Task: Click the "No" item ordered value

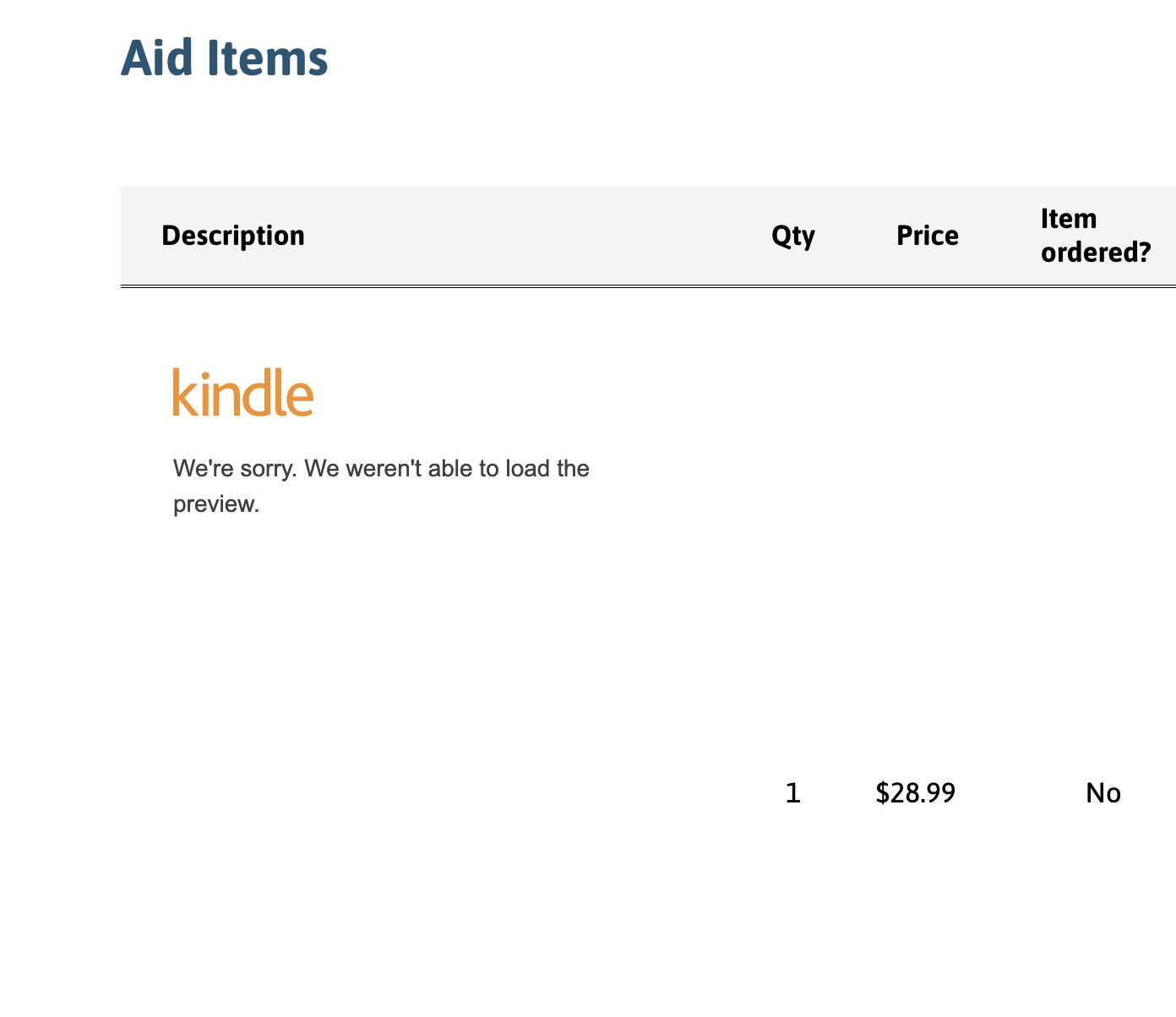Action: (x=1103, y=793)
